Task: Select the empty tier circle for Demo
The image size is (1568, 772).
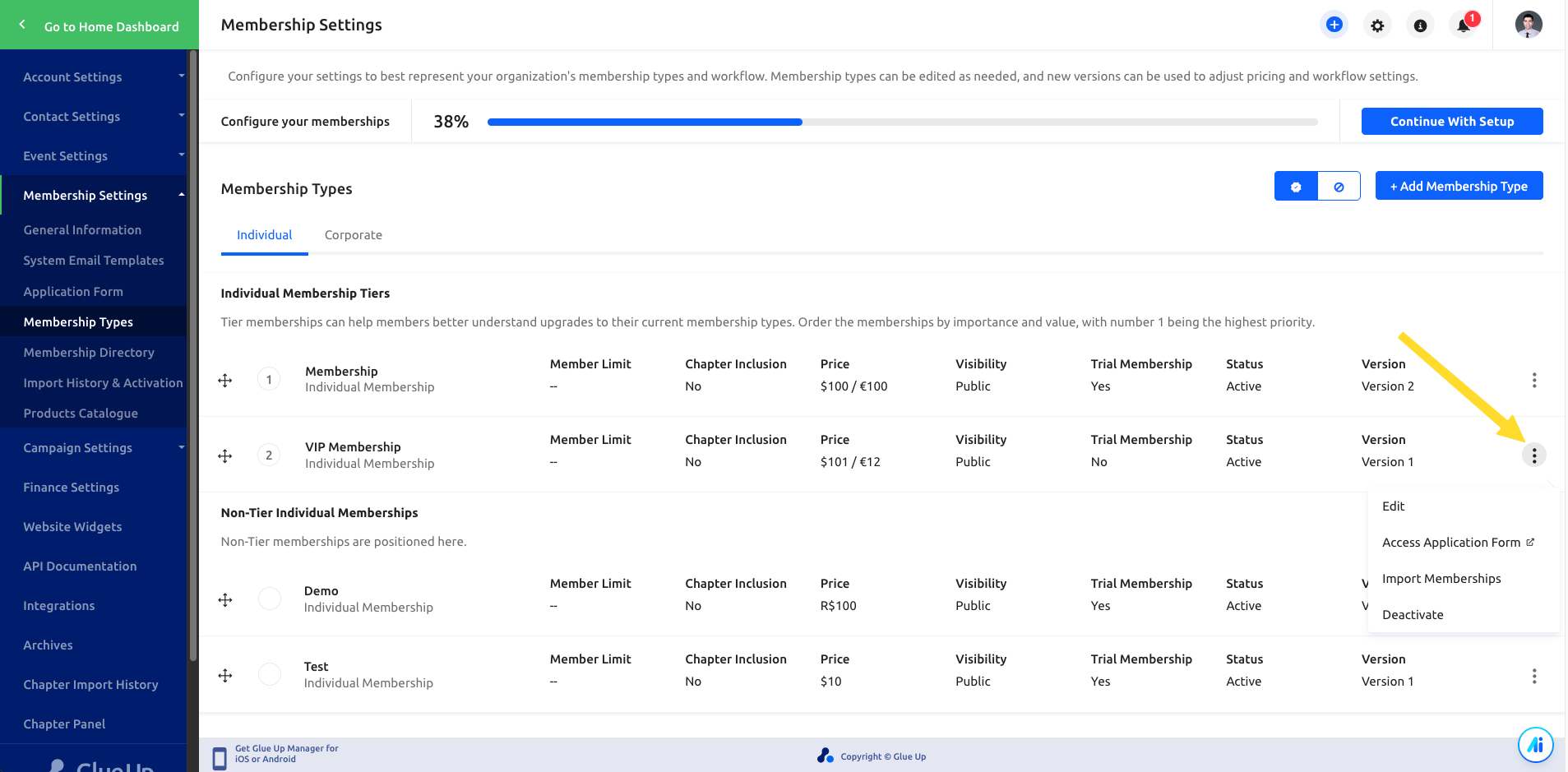Action: tap(270, 599)
